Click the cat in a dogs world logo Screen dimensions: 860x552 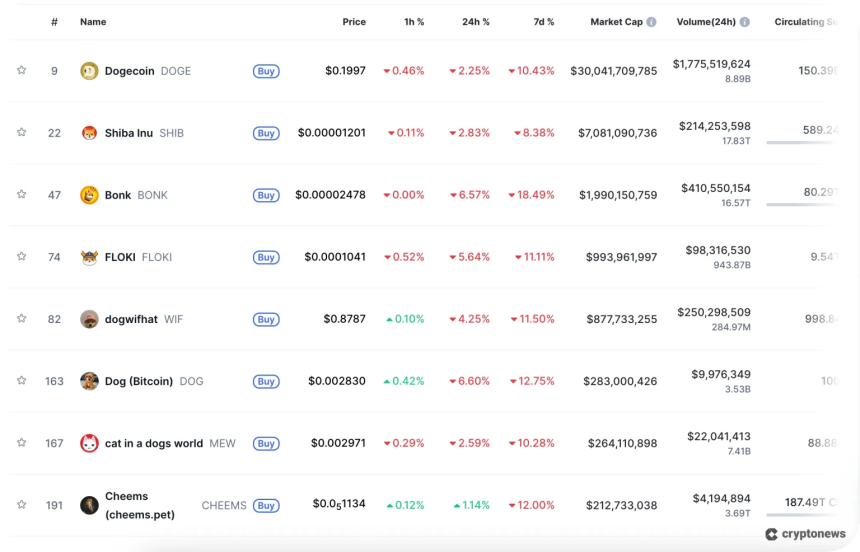tap(89, 443)
